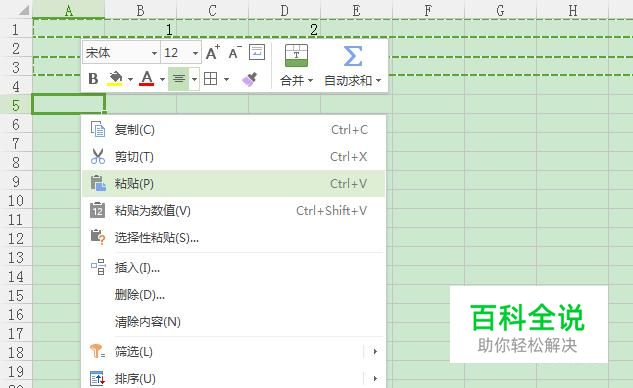
Task: Click the select-all corner triangle
Action: tap(24, 10)
